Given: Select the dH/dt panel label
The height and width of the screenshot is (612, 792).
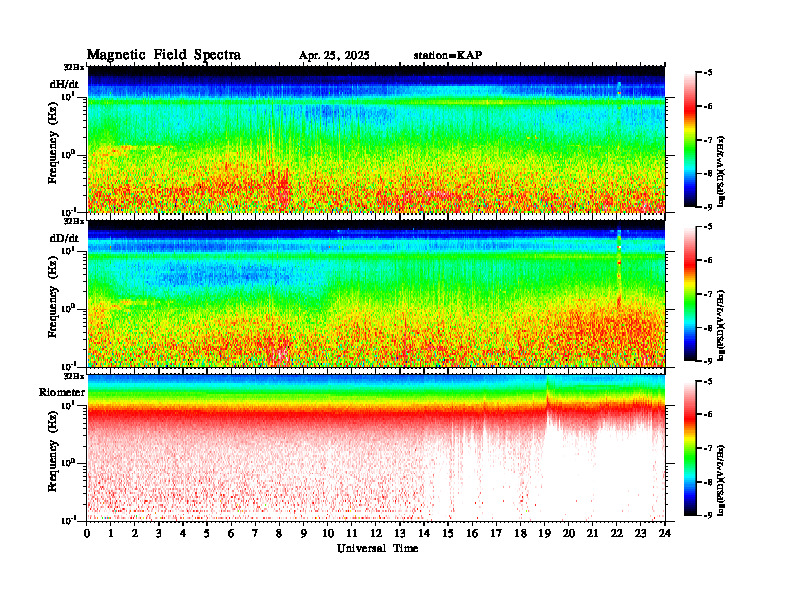Looking at the screenshot, I should (64, 84).
